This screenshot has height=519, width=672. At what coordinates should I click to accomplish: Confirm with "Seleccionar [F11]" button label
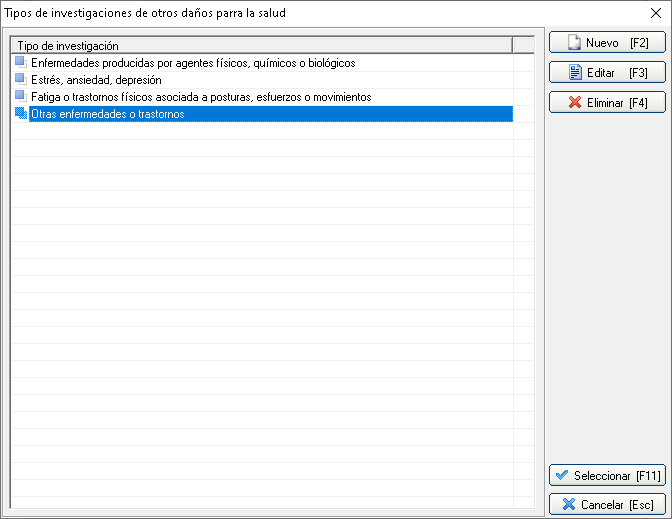coord(617,476)
